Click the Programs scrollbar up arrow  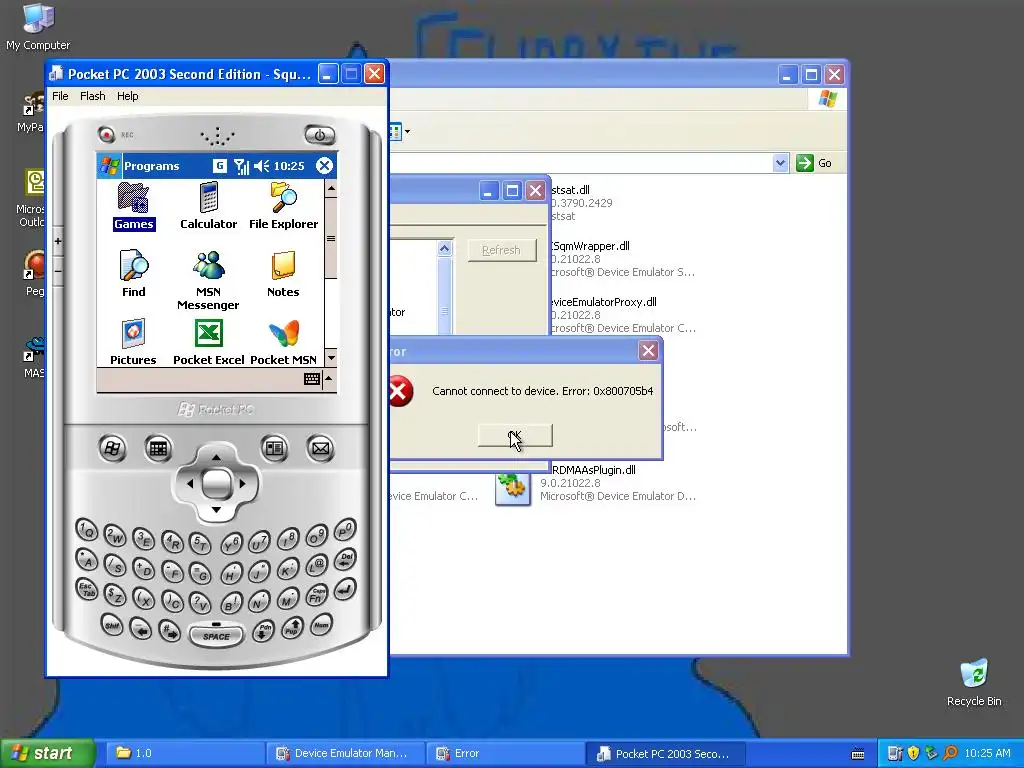tap(331, 189)
